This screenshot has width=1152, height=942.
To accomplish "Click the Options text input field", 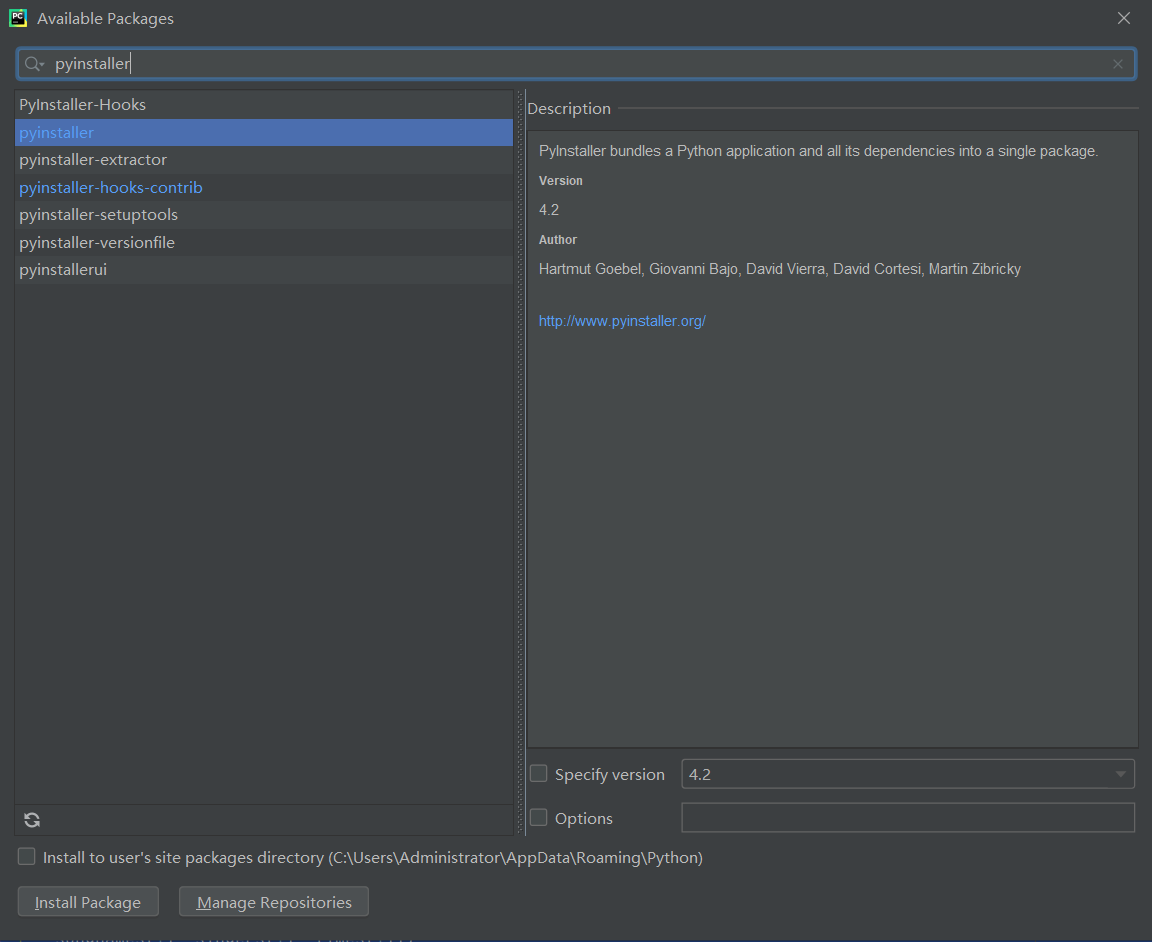I will click(908, 818).
